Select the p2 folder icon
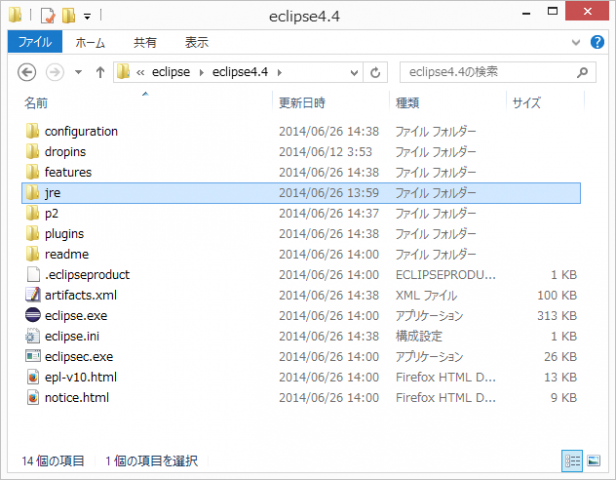Viewport: 616px width, 480px height. tap(32, 213)
